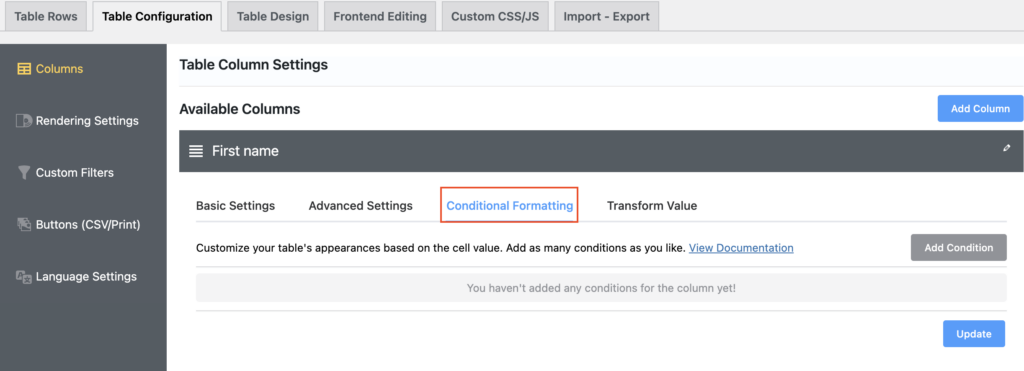Click the Buttons (CSV/Print) icon

click(x=24, y=225)
